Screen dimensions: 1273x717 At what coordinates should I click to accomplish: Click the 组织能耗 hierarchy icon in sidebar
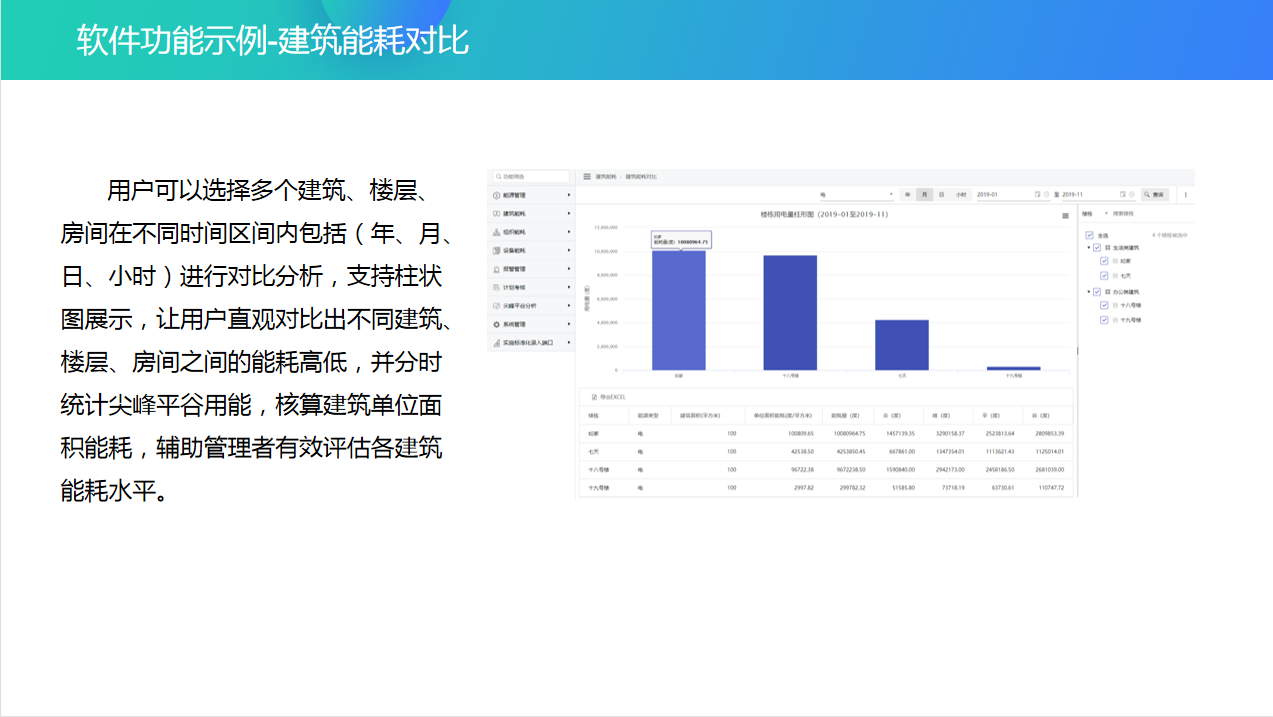(x=497, y=232)
